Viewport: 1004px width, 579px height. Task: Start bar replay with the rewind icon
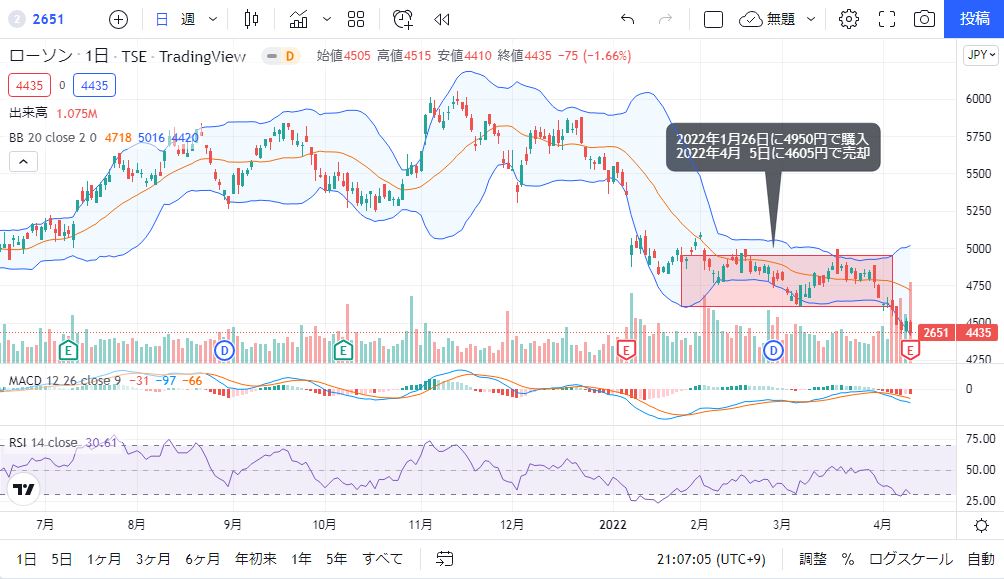442,19
